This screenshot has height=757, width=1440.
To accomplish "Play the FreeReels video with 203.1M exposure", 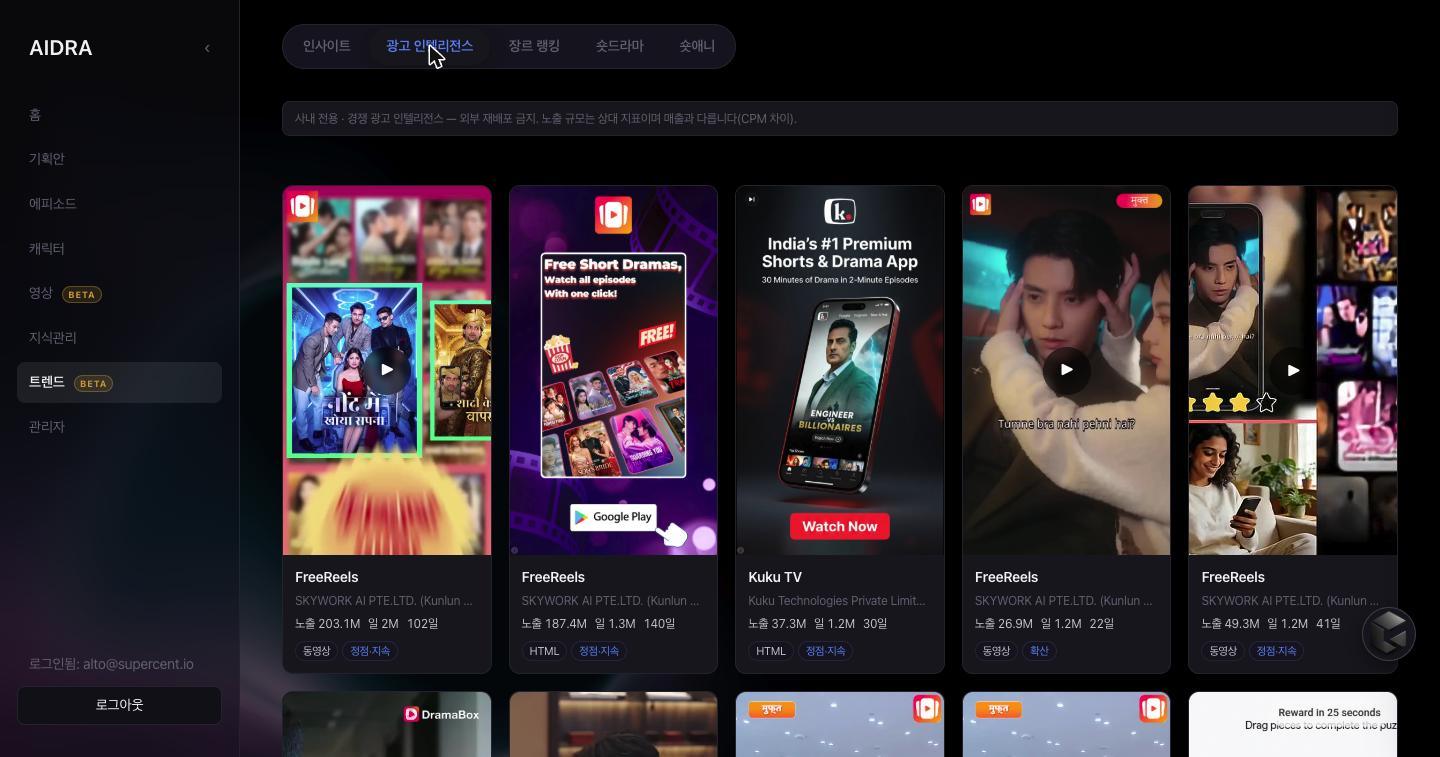I will [x=387, y=370].
